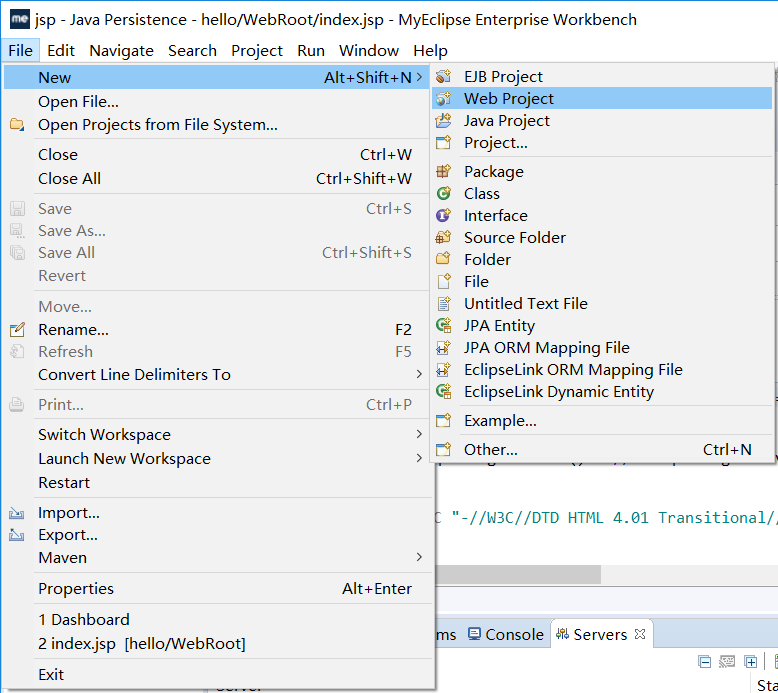Click the Interface icon
Viewport: 778px width, 693px height.
click(x=444, y=216)
